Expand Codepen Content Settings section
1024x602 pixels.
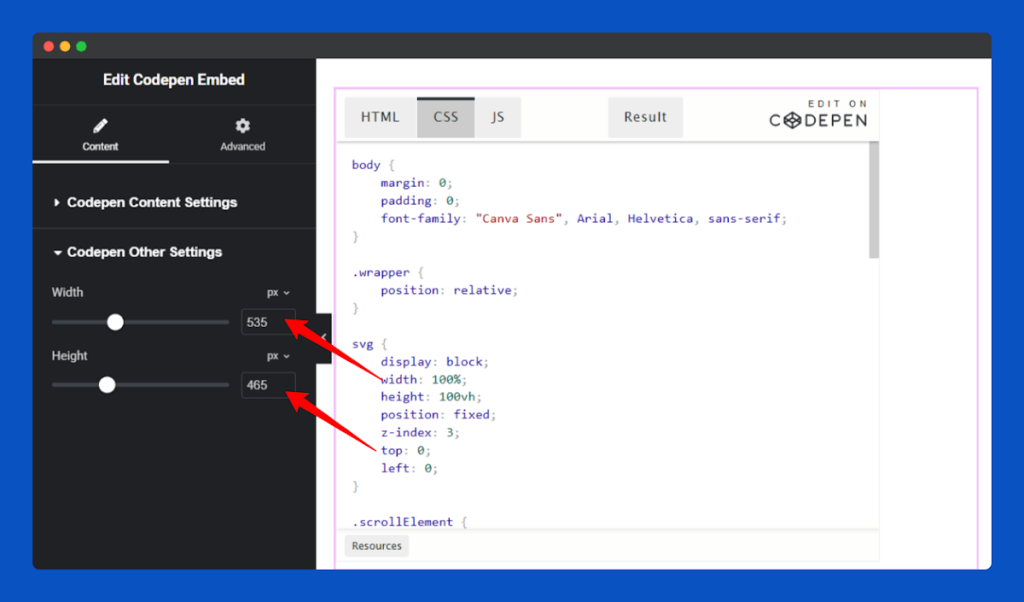(152, 202)
